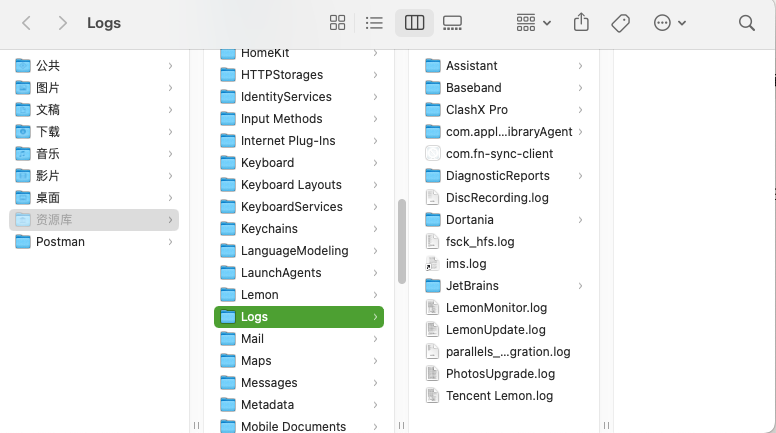Select the Tencent Lemon.log file

tap(504, 396)
